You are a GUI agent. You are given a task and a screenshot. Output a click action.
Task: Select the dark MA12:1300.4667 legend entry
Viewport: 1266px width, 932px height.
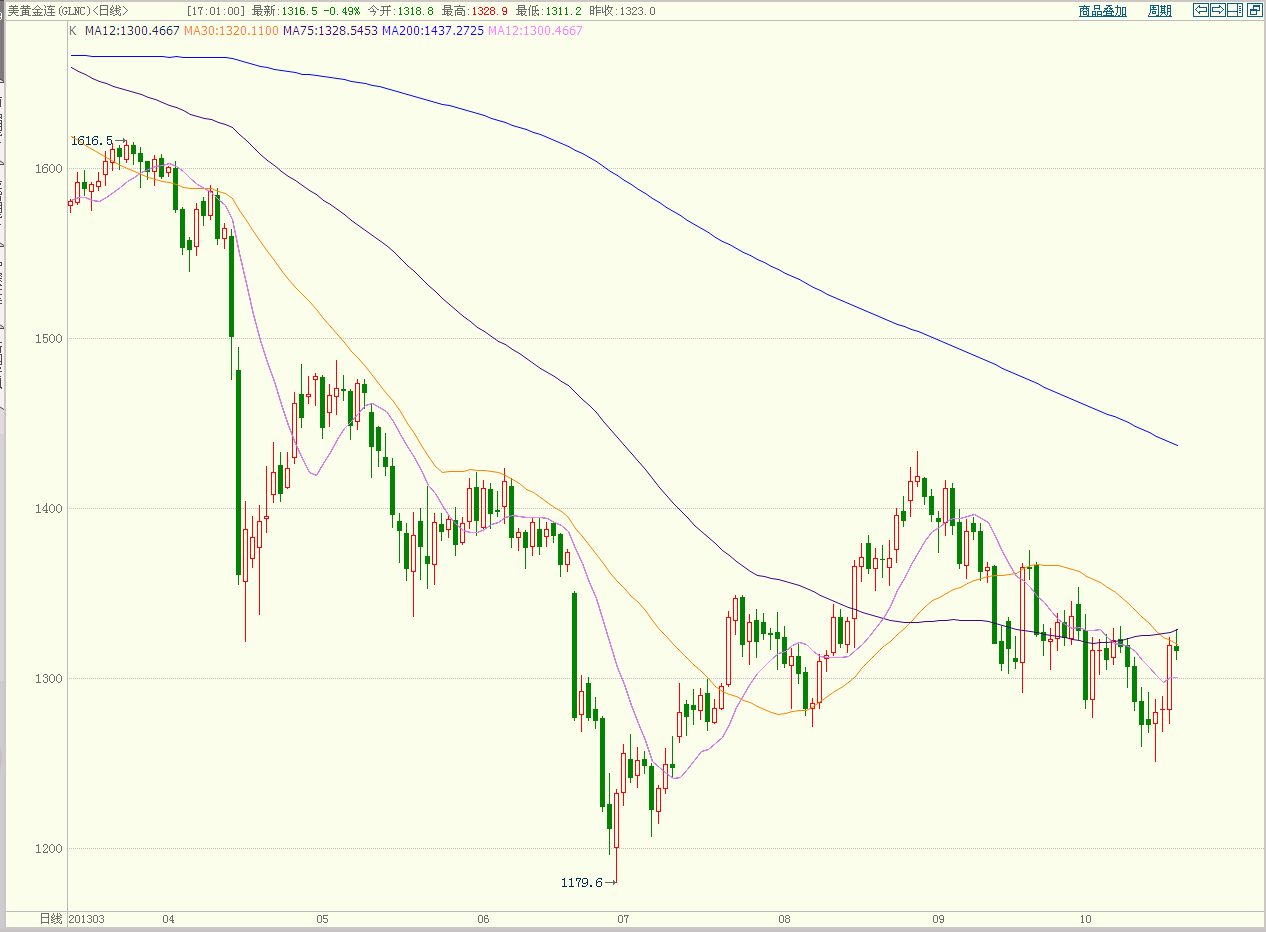[x=132, y=31]
